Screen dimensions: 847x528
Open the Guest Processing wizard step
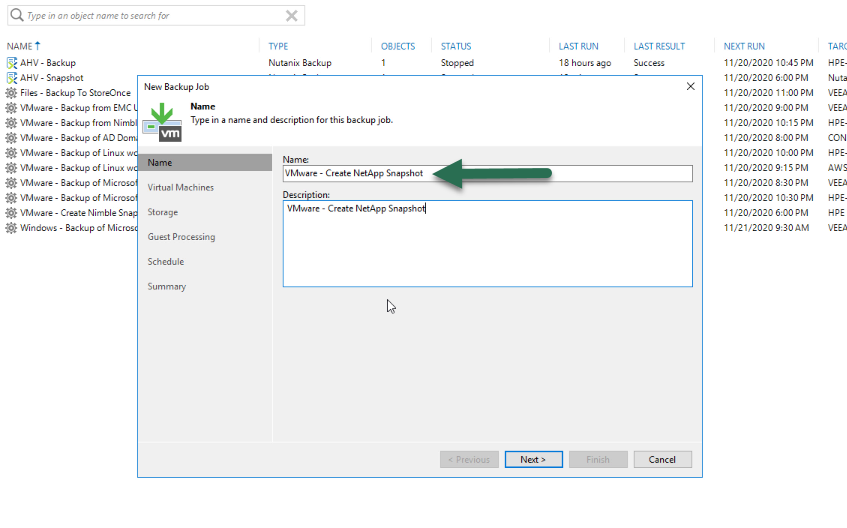tap(181, 237)
